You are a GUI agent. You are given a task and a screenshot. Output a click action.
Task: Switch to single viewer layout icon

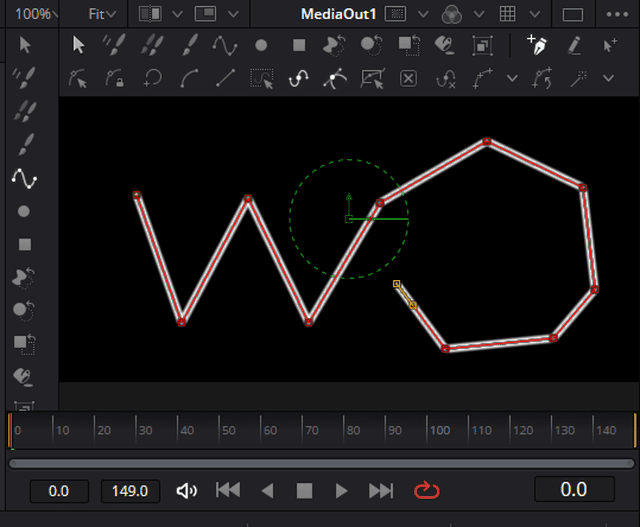573,15
